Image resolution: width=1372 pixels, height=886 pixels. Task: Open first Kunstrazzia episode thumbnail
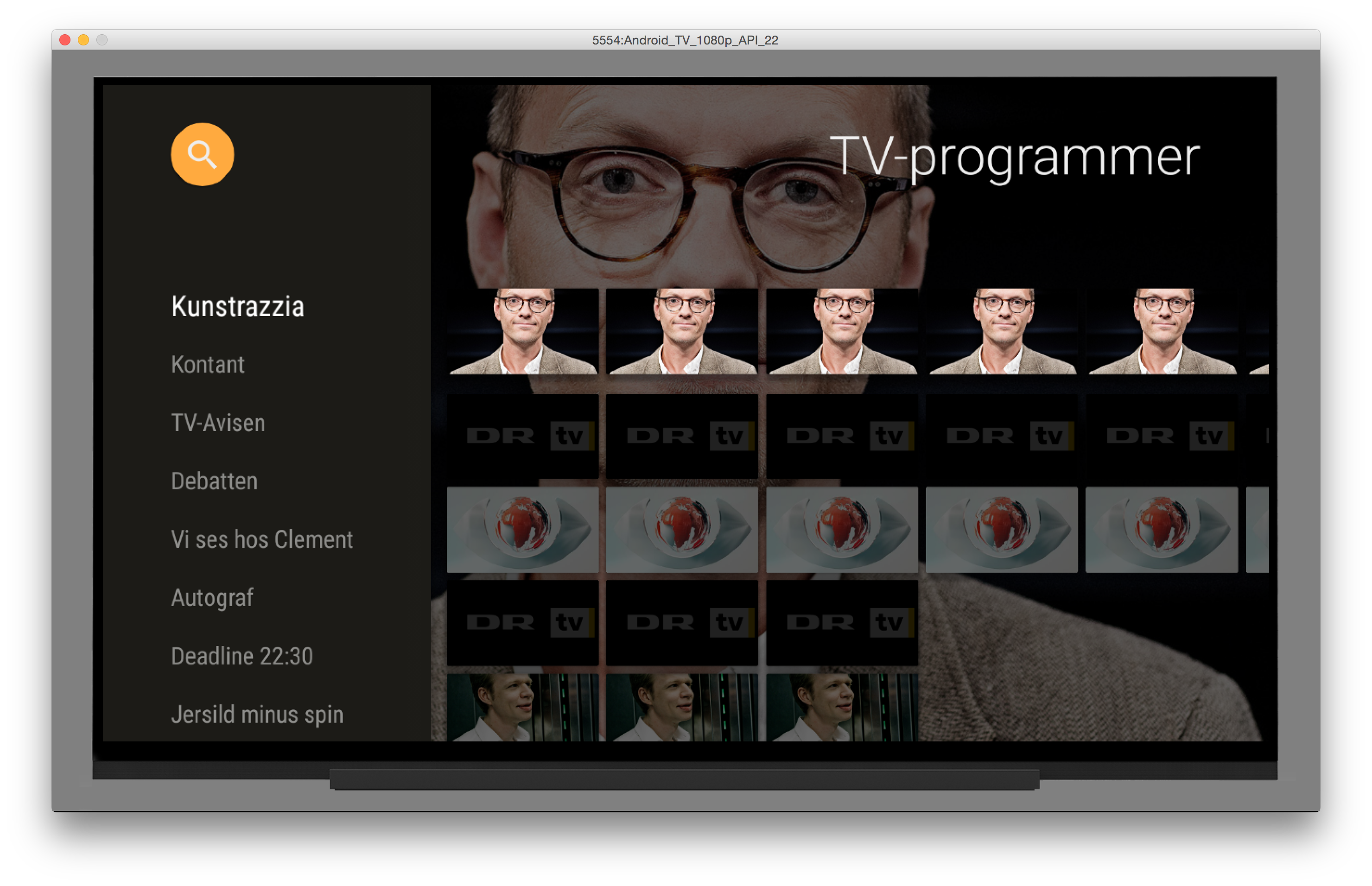(x=522, y=332)
